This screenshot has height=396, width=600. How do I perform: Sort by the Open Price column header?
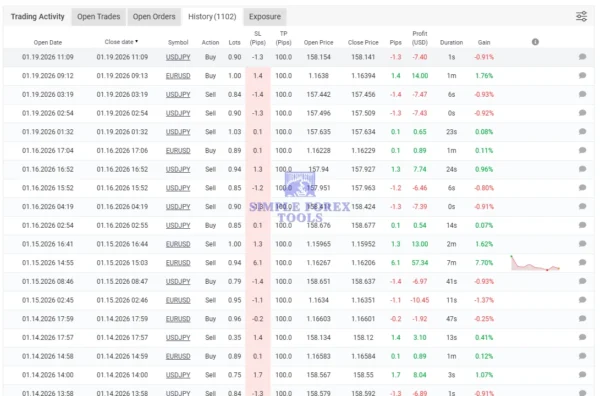pos(318,42)
